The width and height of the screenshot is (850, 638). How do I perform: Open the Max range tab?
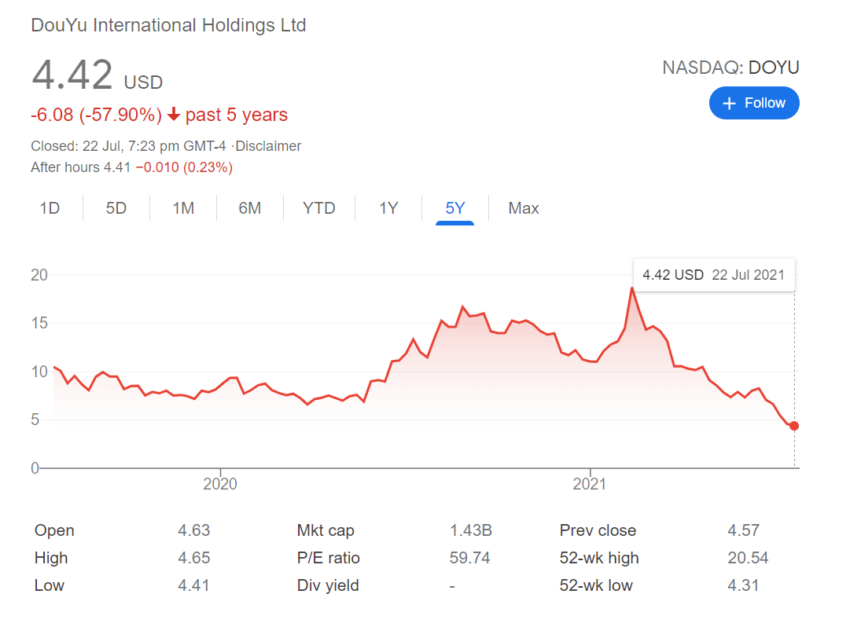[x=523, y=208]
